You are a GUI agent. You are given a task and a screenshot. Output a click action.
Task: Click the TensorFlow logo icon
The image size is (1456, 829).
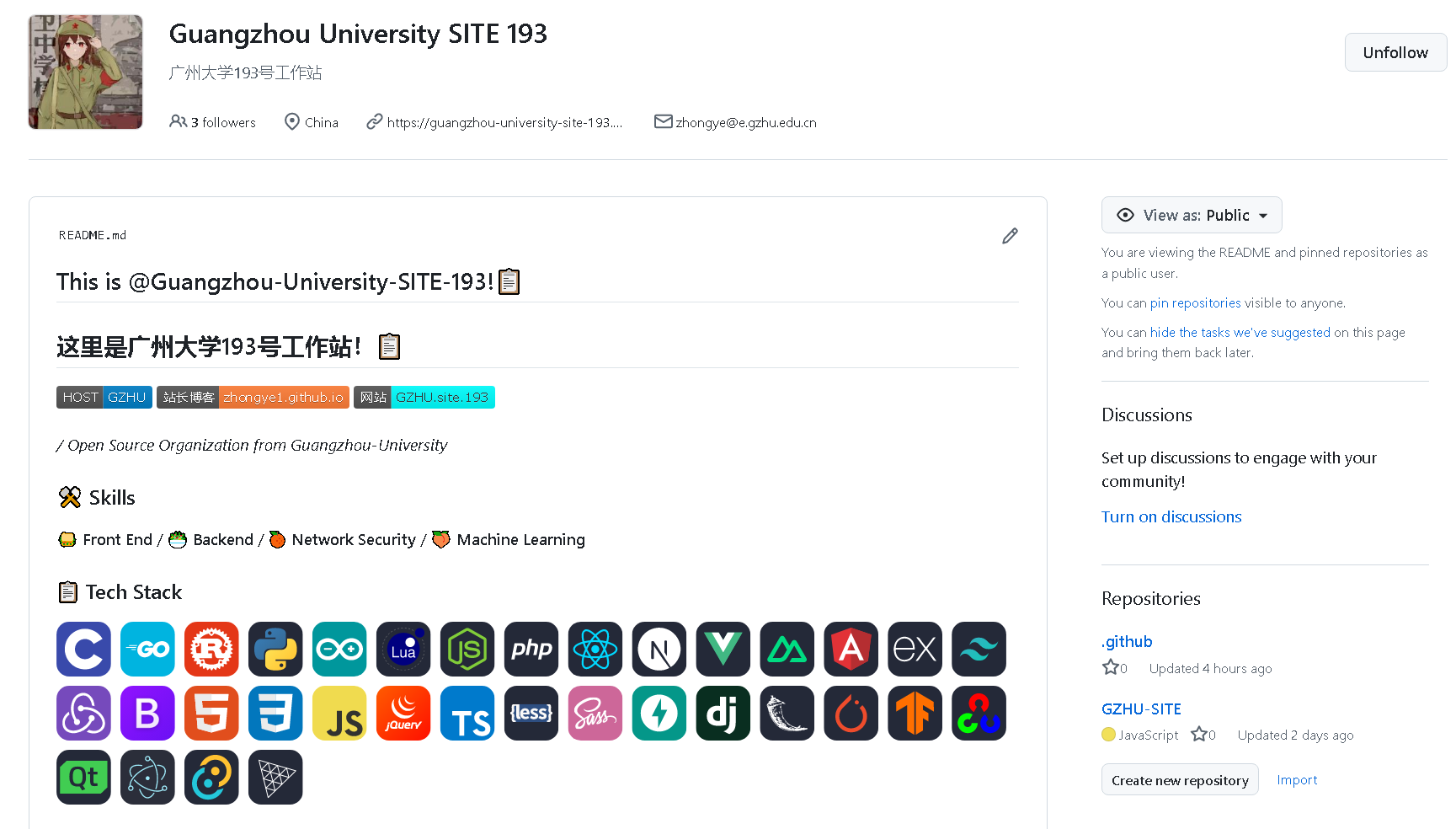(x=915, y=714)
